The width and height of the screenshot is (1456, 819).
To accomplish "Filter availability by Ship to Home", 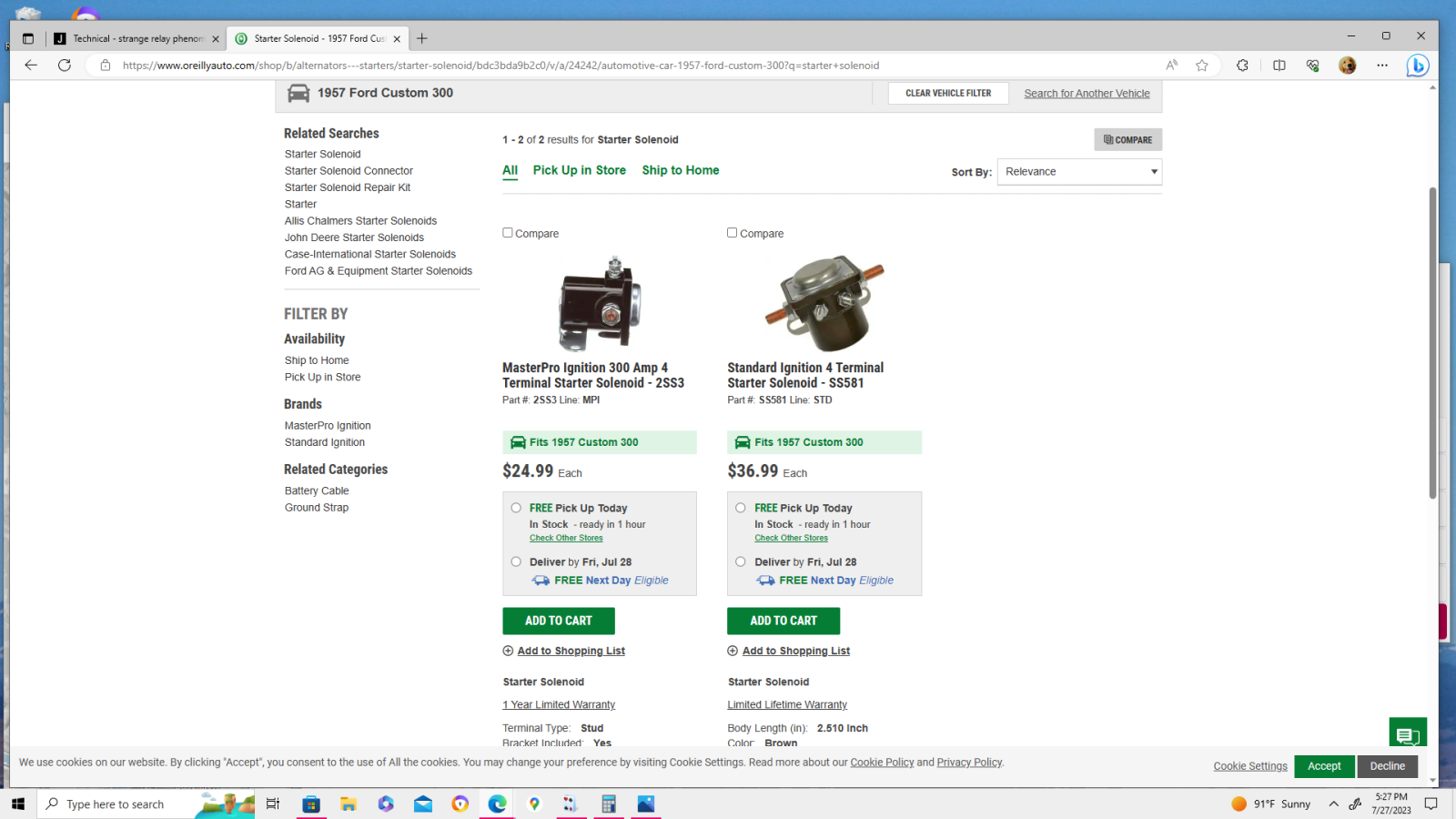I will [x=317, y=360].
